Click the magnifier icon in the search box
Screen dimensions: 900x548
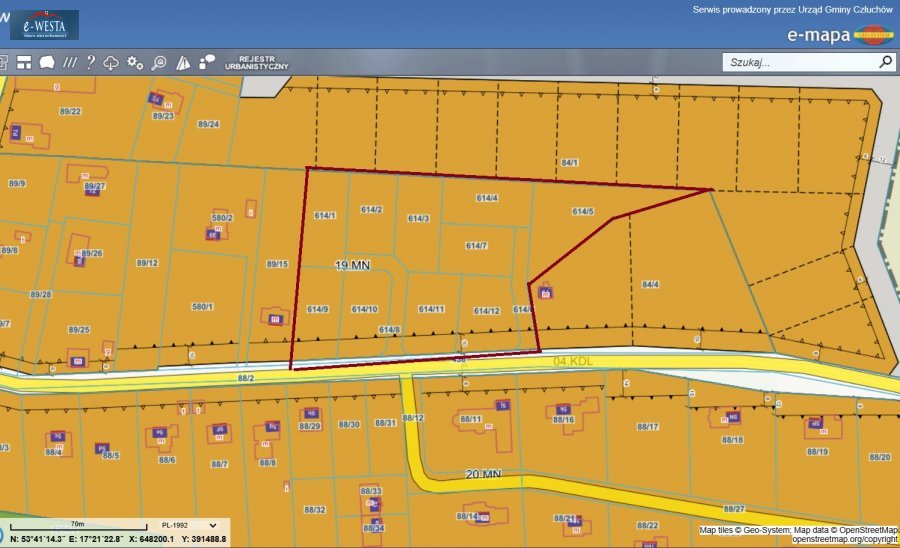[x=885, y=62]
